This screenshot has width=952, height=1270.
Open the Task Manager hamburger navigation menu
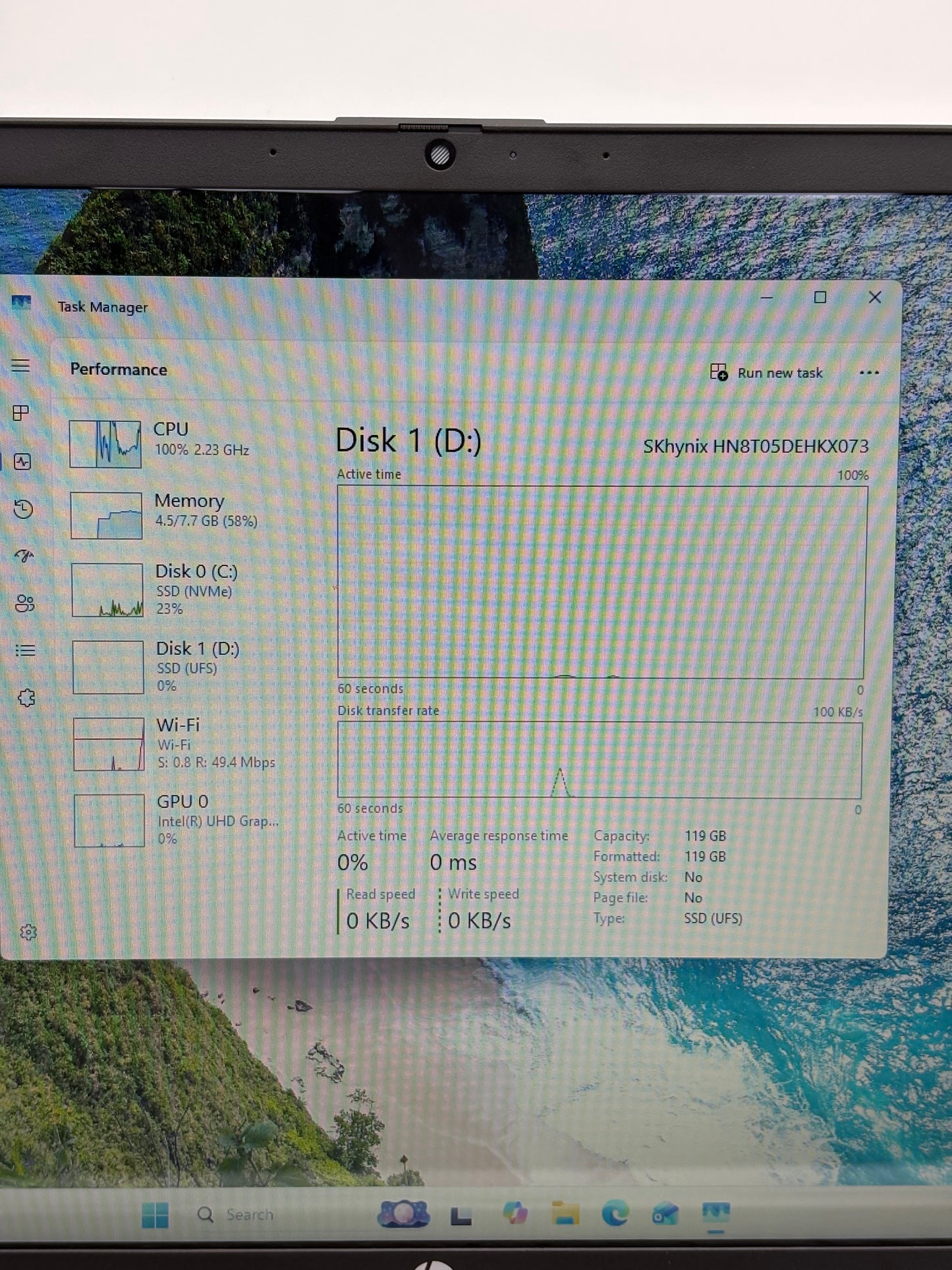[21, 365]
